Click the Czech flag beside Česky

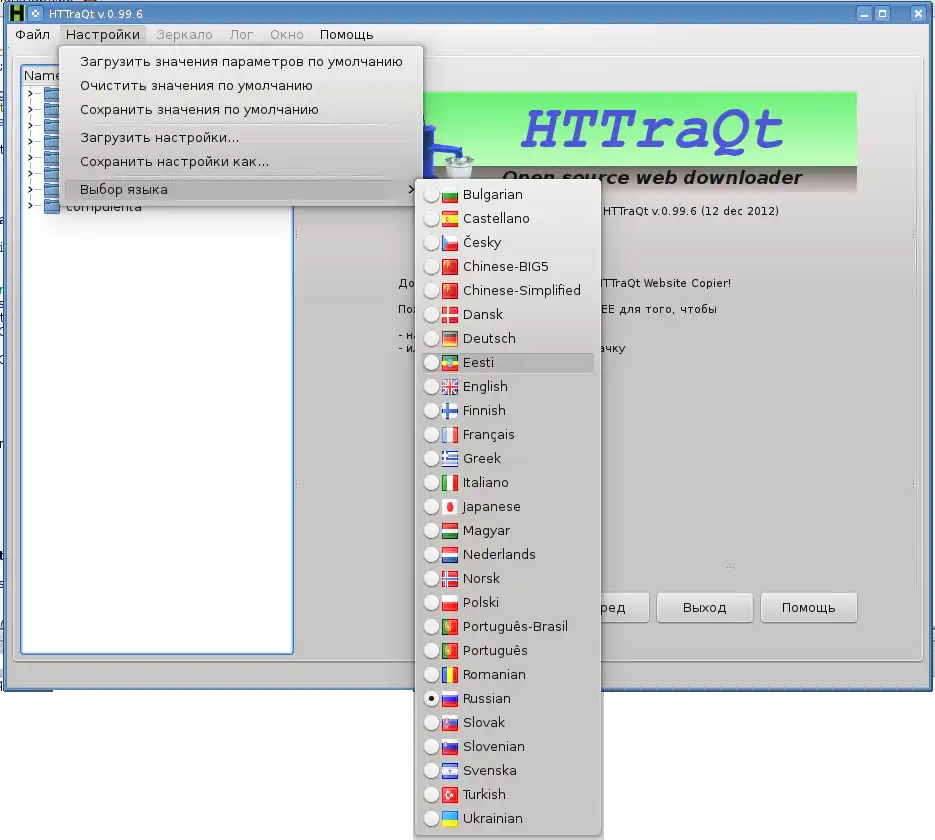point(450,243)
